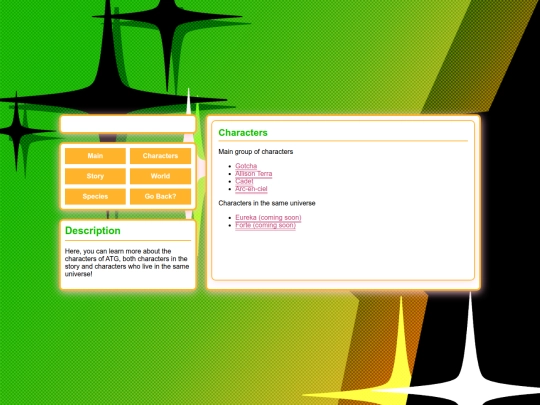540x405 pixels.
Task: Open Eureka (coming soon) link
Action: tap(268, 218)
